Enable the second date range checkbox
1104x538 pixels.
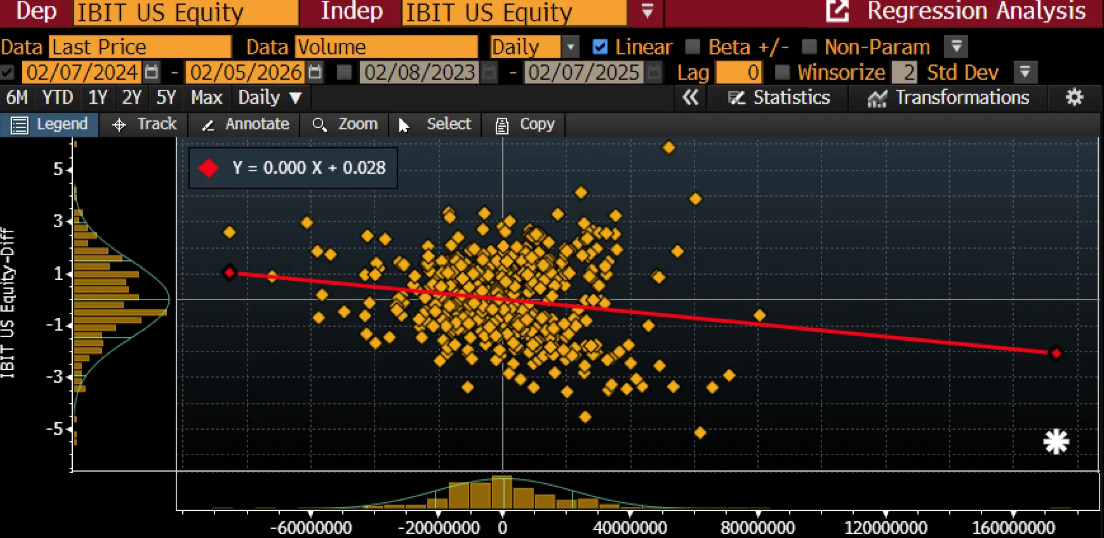click(x=344, y=72)
